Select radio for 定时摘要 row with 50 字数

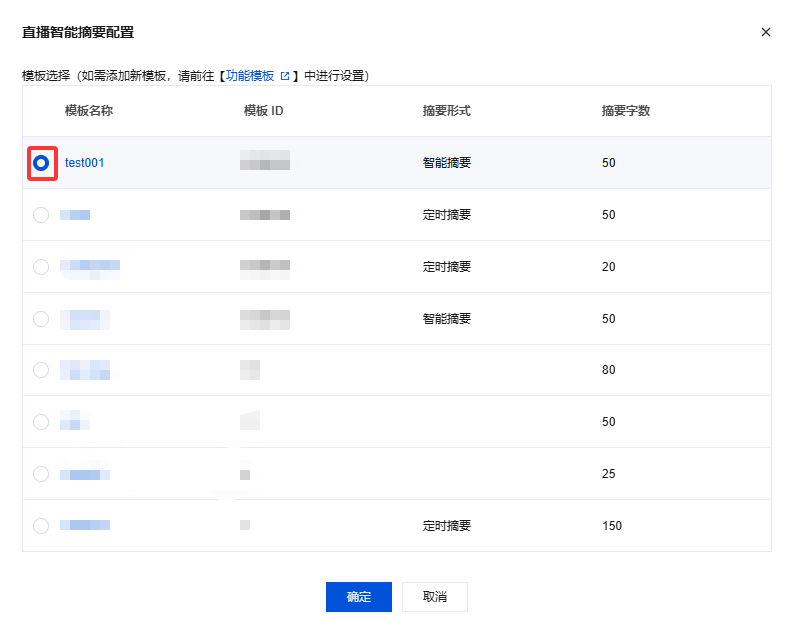(x=41, y=215)
